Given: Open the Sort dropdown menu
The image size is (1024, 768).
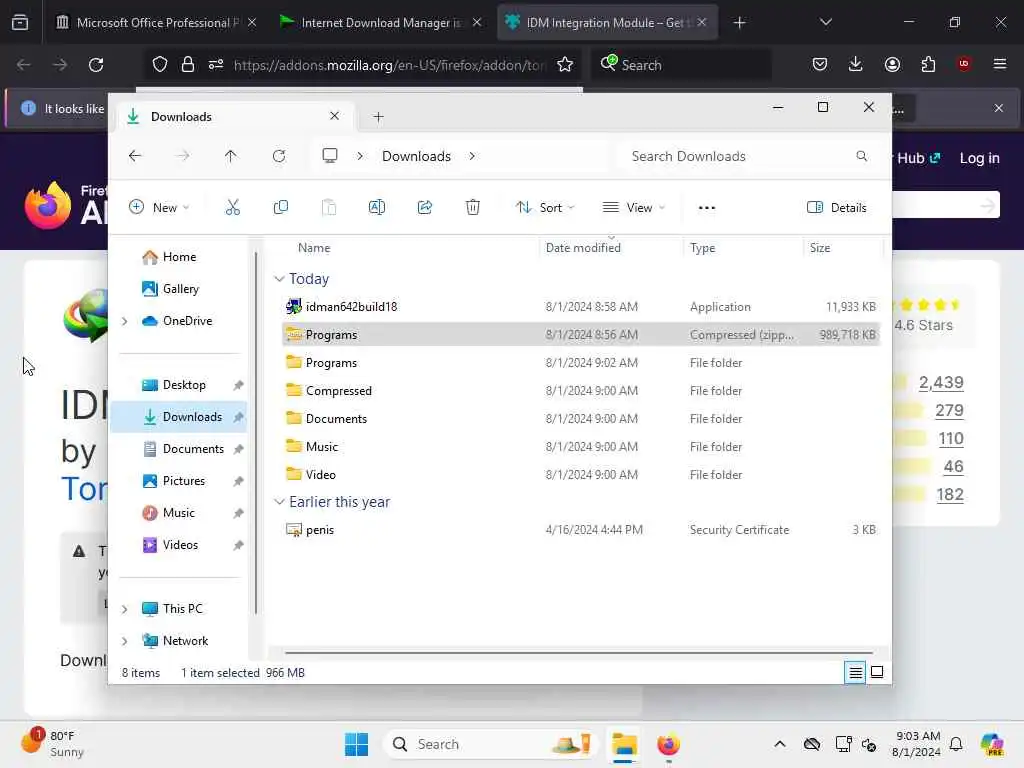Looking at the screenshot, I should pos(545,208).
